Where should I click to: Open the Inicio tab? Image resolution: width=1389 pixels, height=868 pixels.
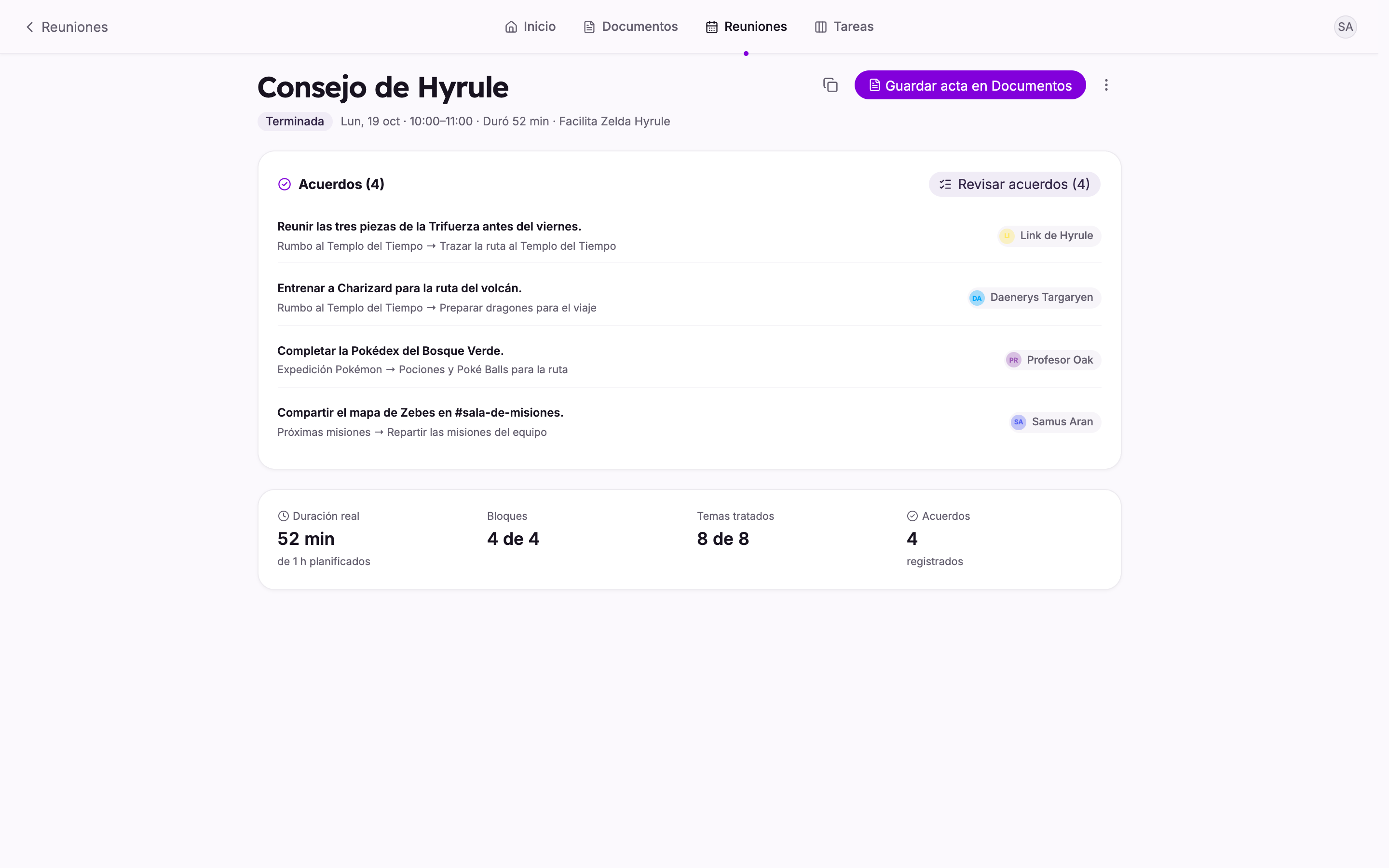coord(531,27)
